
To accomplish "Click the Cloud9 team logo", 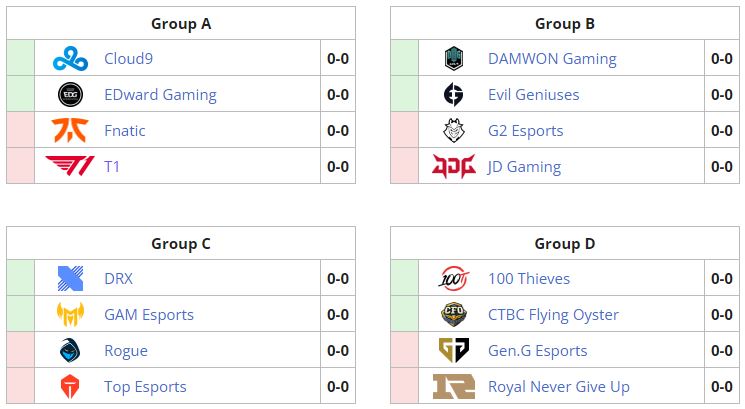I will coord(70,59).
